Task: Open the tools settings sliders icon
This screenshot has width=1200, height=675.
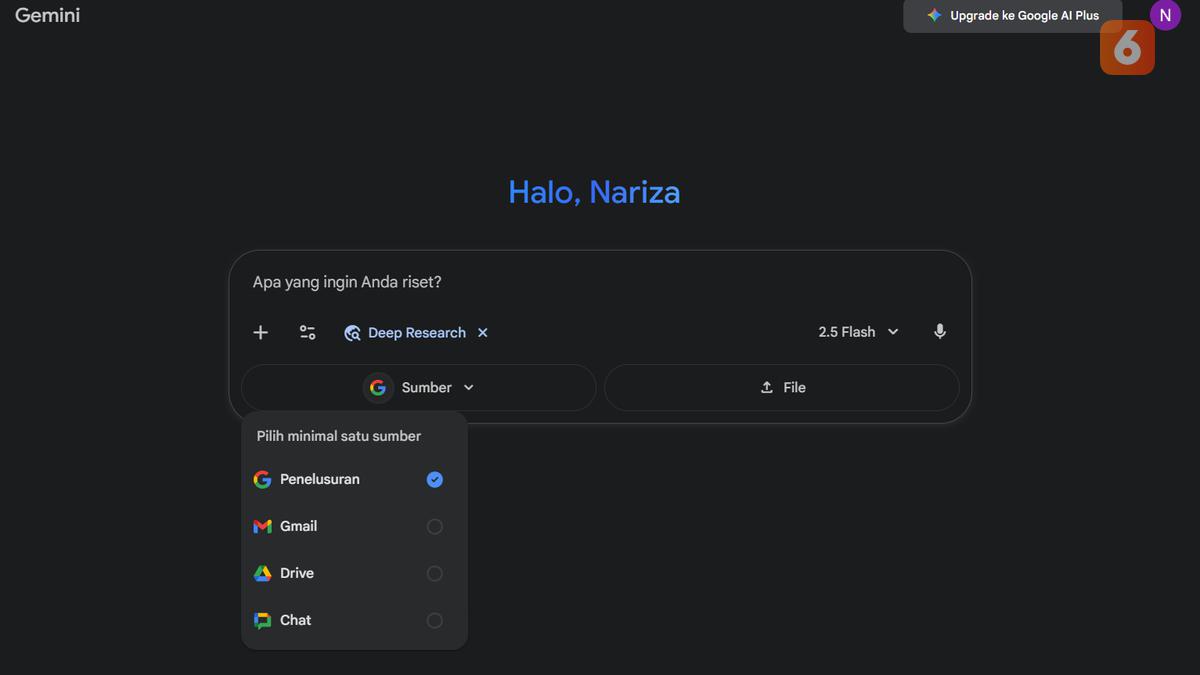Action: (x=308, y=333)
